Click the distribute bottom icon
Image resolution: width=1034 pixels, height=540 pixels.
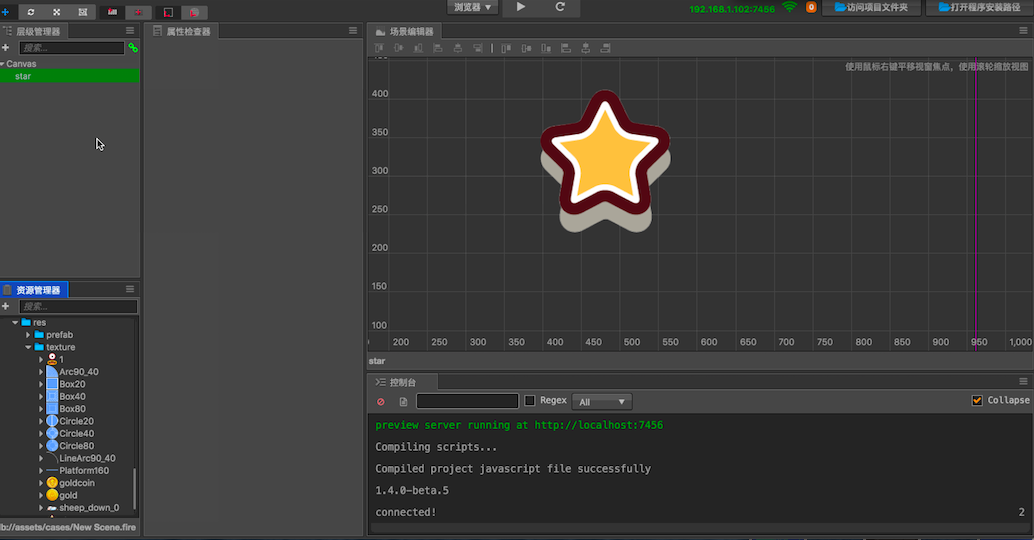[546, 48]
